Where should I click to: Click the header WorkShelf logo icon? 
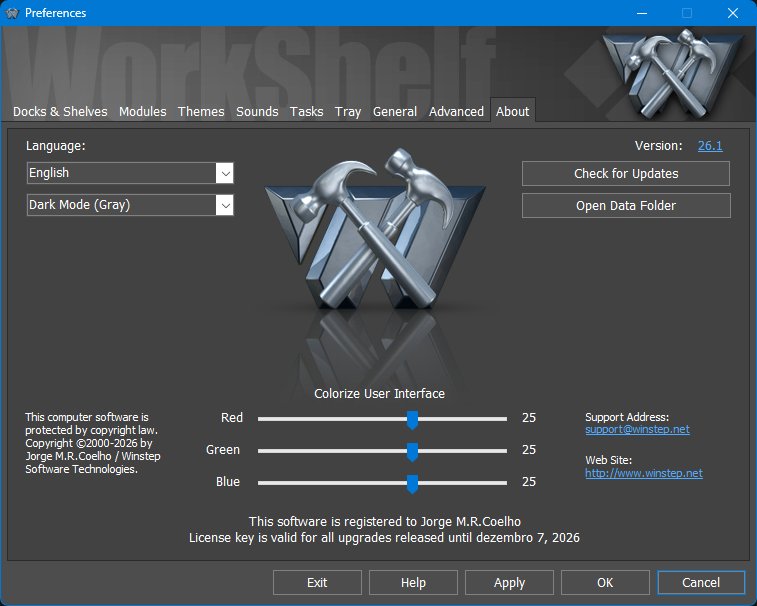pos(672,74)
